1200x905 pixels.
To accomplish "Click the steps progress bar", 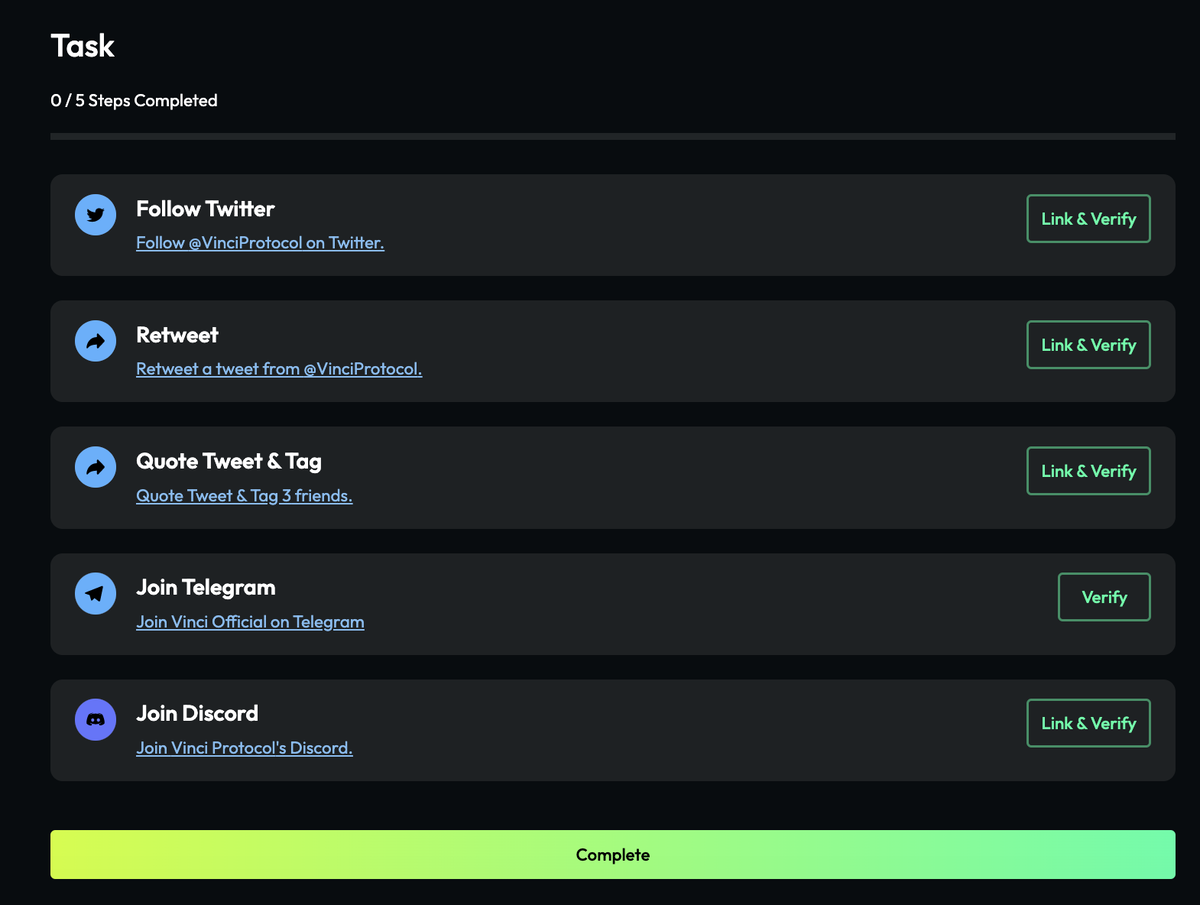I will 613,136.
